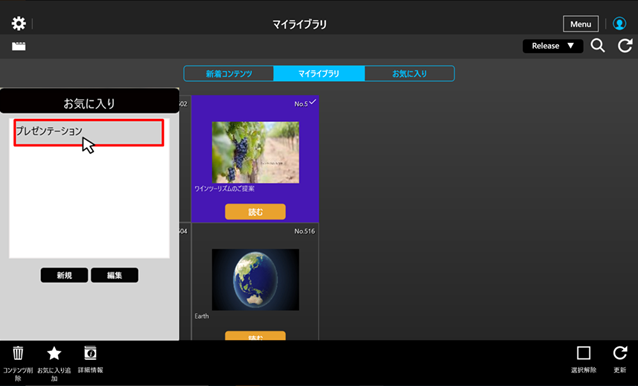This screenshot has height=386, width=638.
Task: Select プレゼンテーション in favorites list
Action: point(89,132)
